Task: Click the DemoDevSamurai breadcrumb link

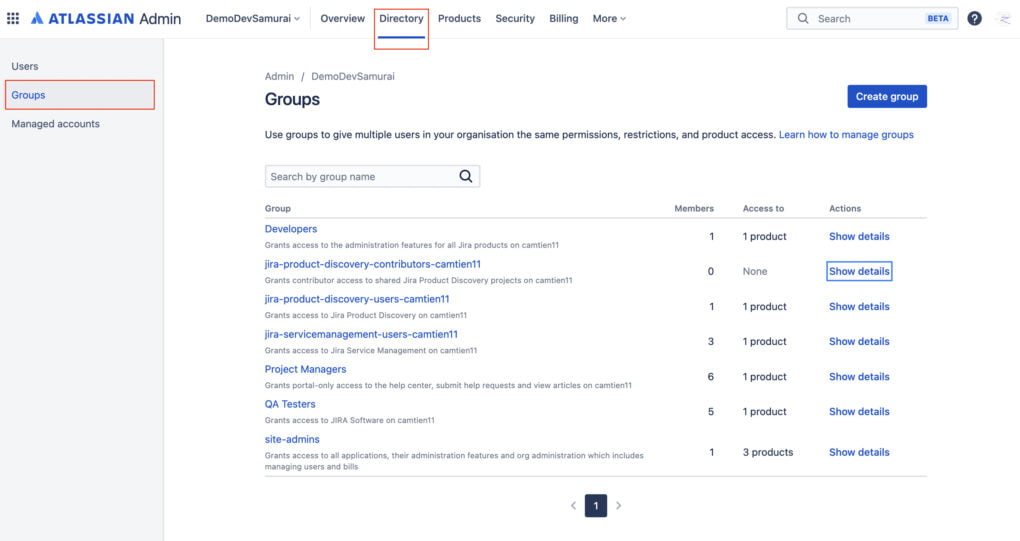Action: pos(353,76)
